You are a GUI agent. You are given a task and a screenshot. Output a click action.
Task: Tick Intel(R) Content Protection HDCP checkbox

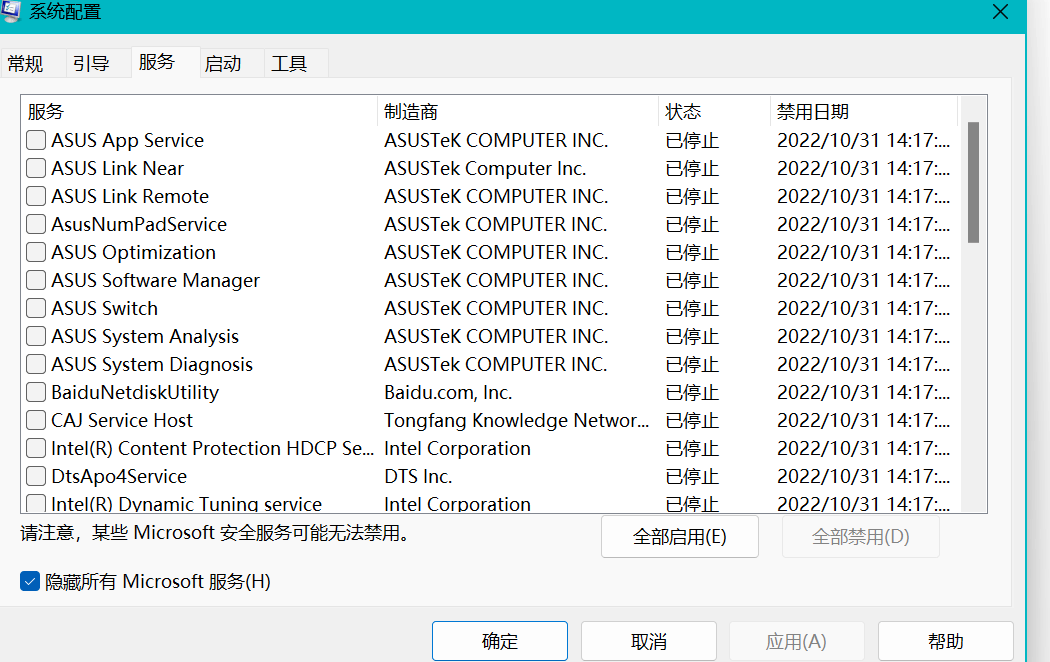[x=36, y=448]
